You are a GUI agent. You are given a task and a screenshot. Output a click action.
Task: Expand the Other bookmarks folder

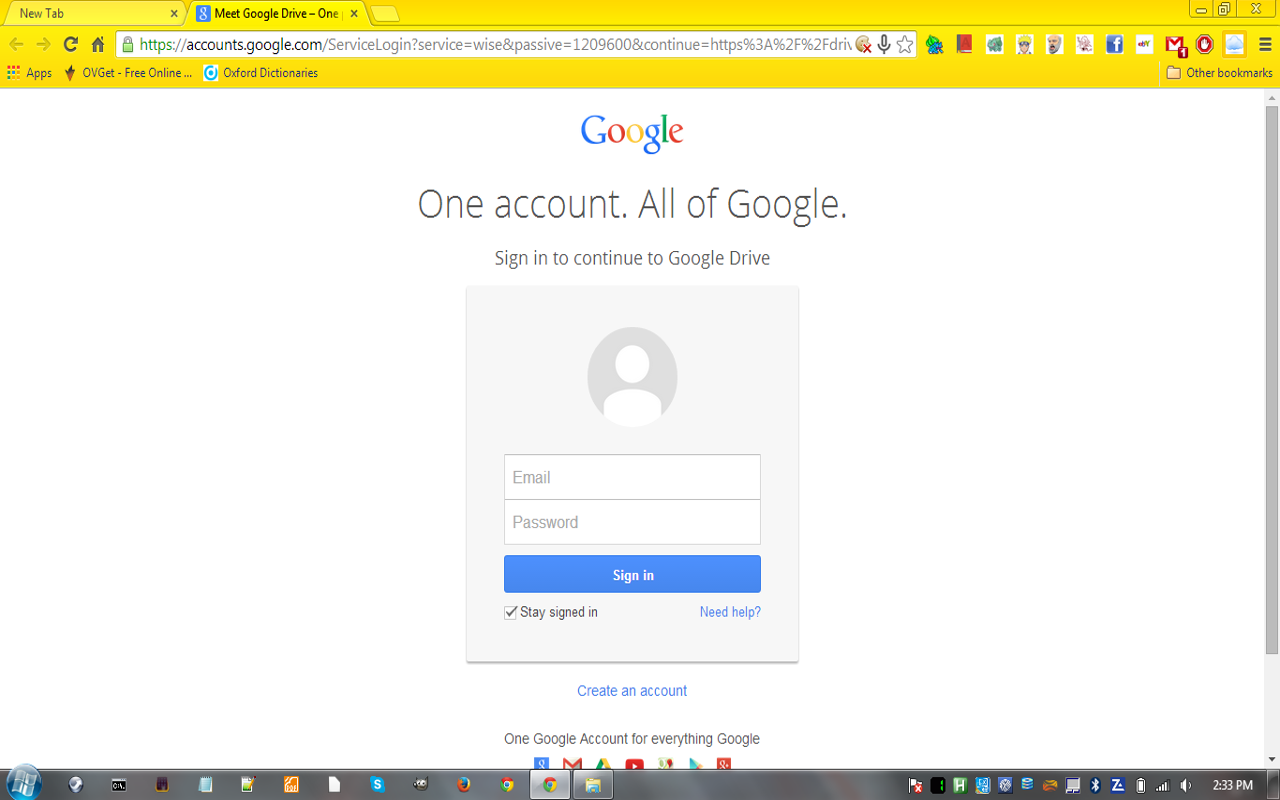1219,73
